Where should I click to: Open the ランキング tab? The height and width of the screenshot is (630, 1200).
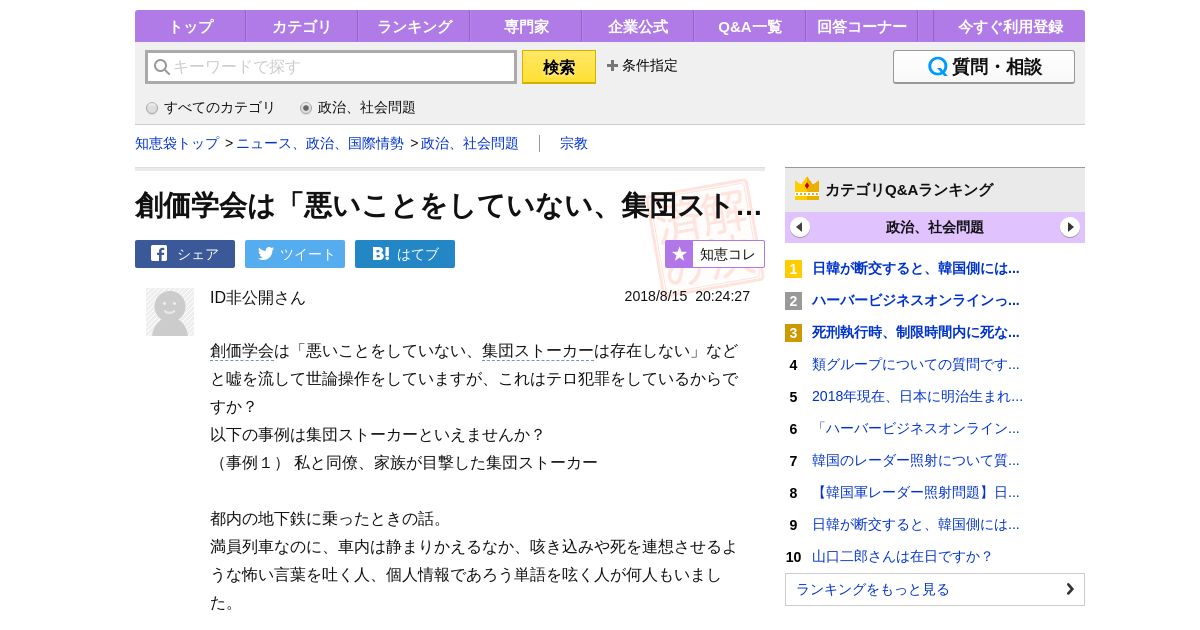[x=413, y=27]
